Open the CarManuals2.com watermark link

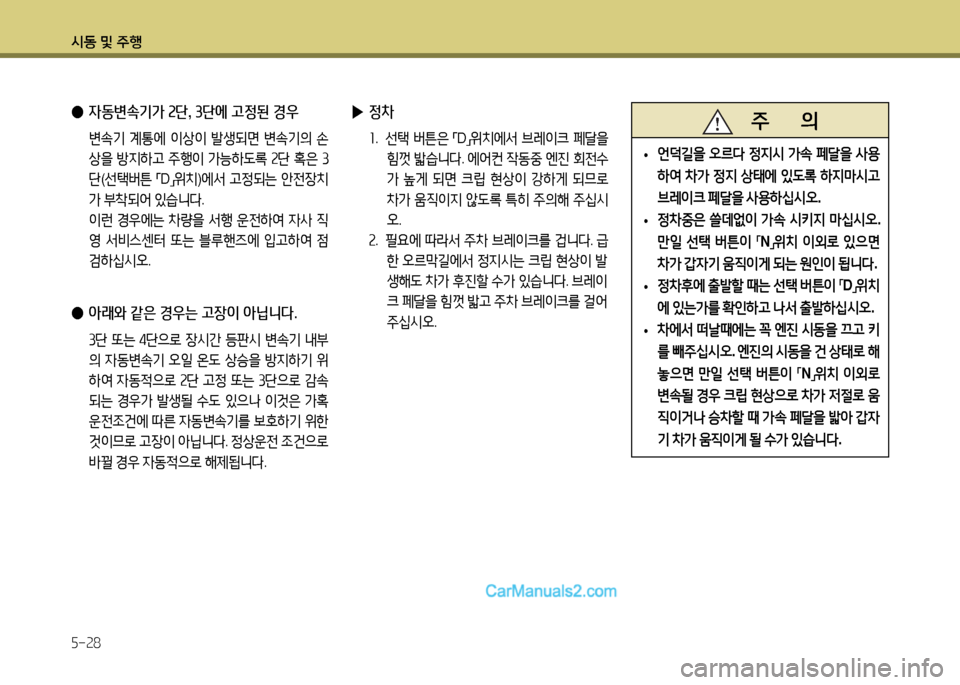coord(550,590)
